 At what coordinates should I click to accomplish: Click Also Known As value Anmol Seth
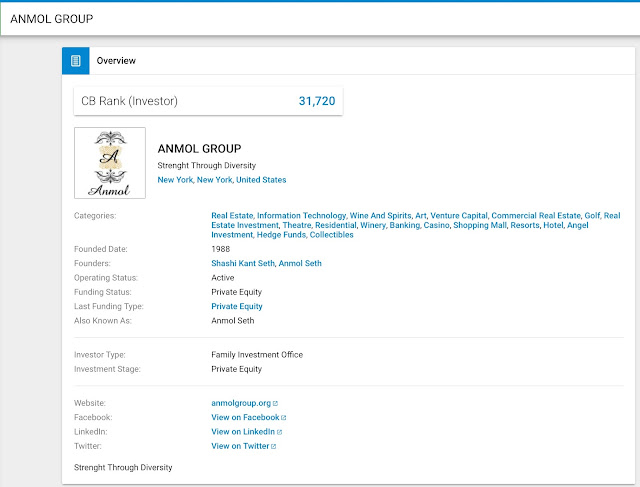pyautogui.click(x=233, y=321)
